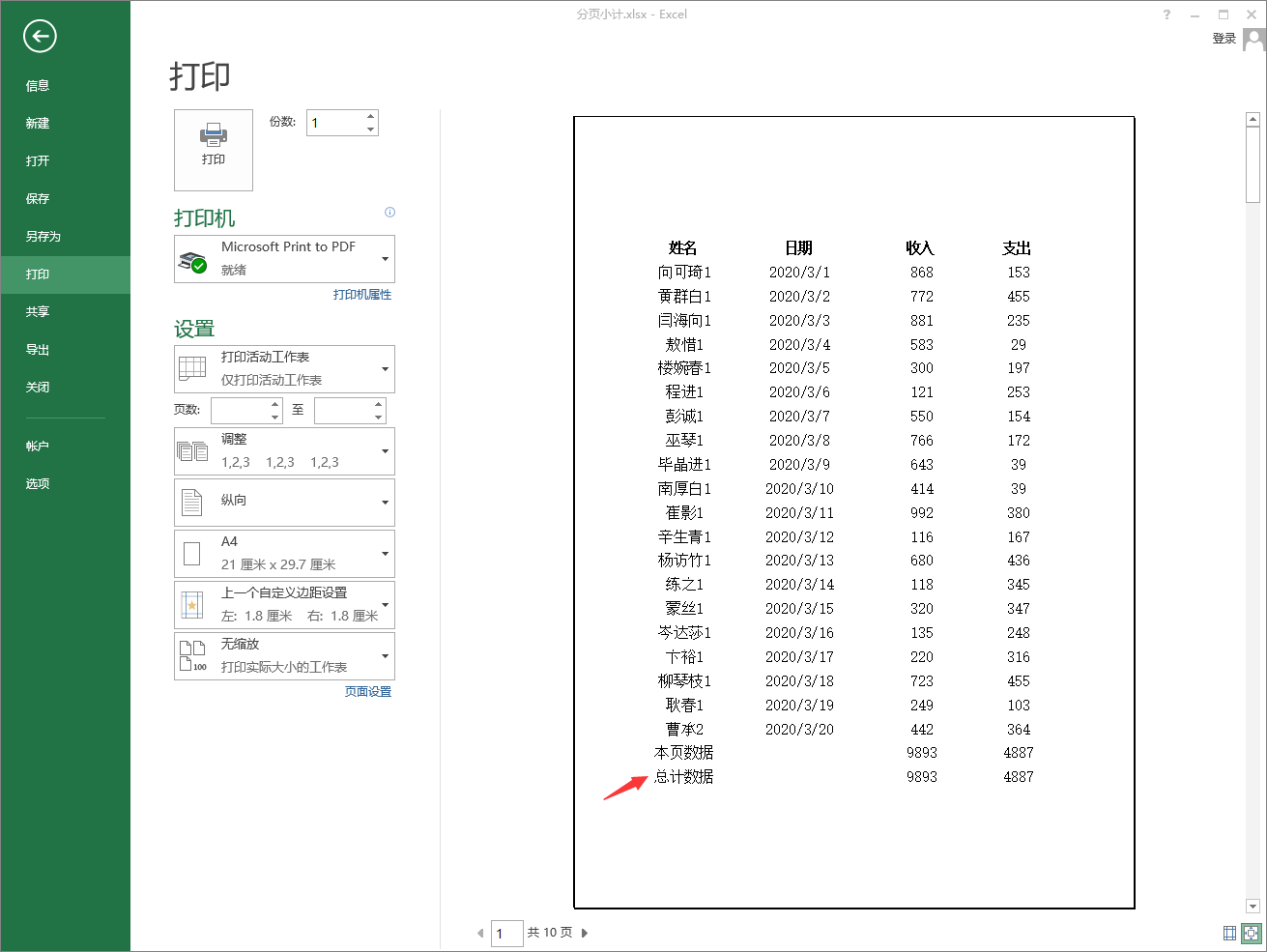Click the 登录 sign-in link
1267x952 pixels.
click(1224, 39)
